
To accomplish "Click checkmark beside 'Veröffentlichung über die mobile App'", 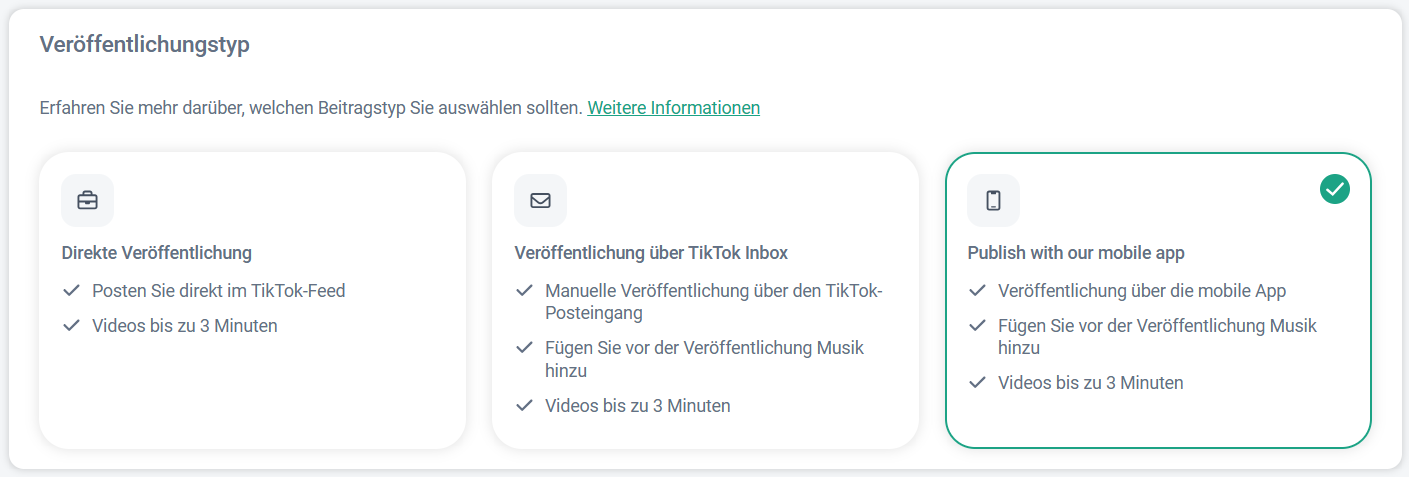I will 977,291.
